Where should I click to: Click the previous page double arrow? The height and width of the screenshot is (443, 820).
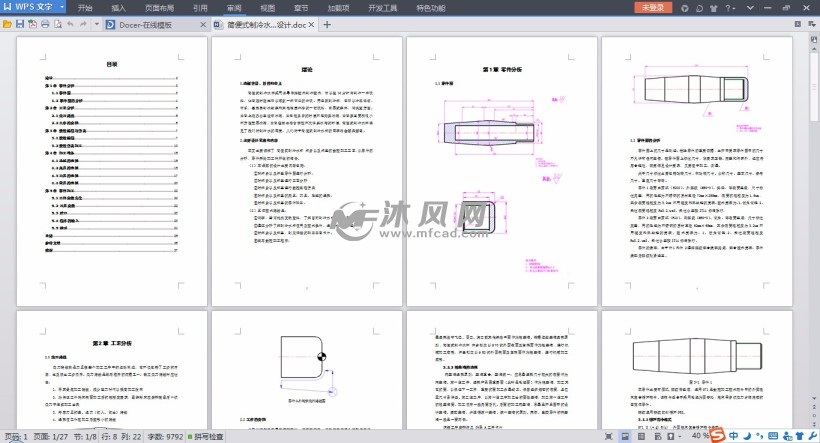(814, 406)
